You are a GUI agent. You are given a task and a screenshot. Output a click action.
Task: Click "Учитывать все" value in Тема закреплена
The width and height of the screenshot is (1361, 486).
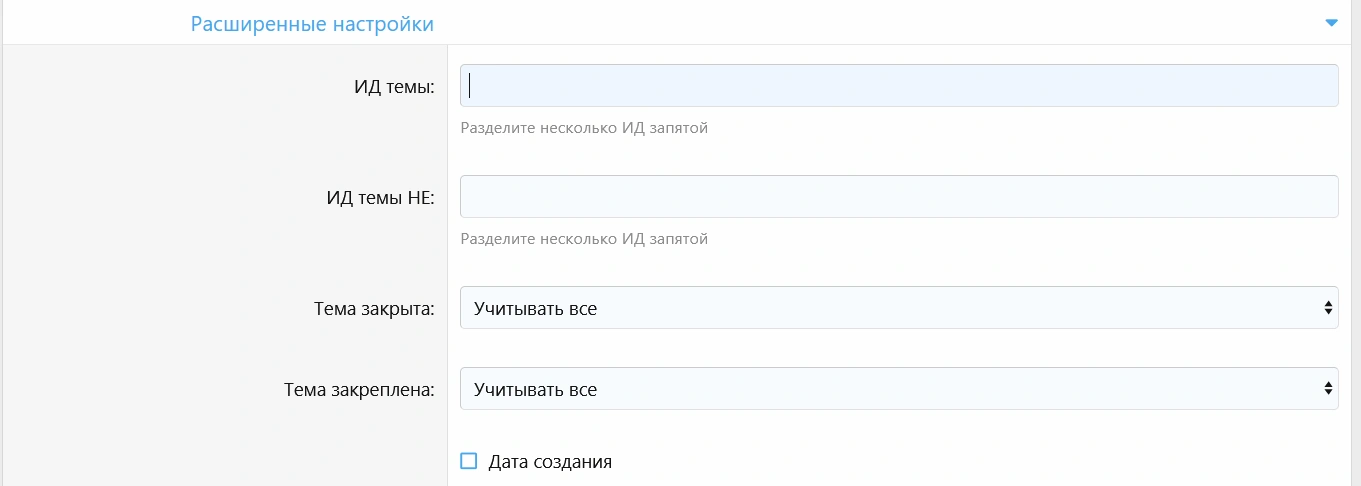[x=535, y=390]
